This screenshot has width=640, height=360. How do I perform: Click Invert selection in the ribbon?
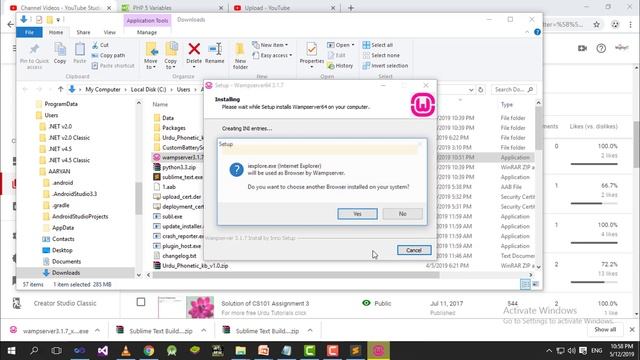(385, 66)
